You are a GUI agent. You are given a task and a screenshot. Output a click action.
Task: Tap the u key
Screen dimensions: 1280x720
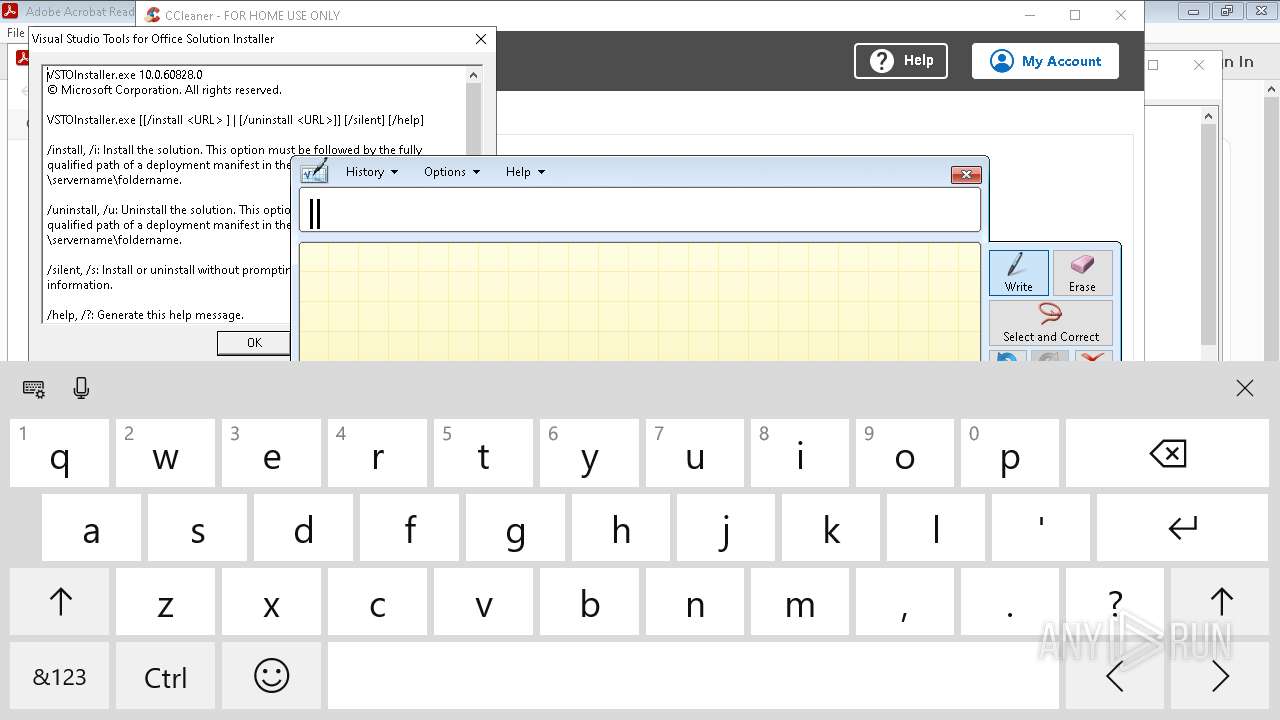(695, 453)
